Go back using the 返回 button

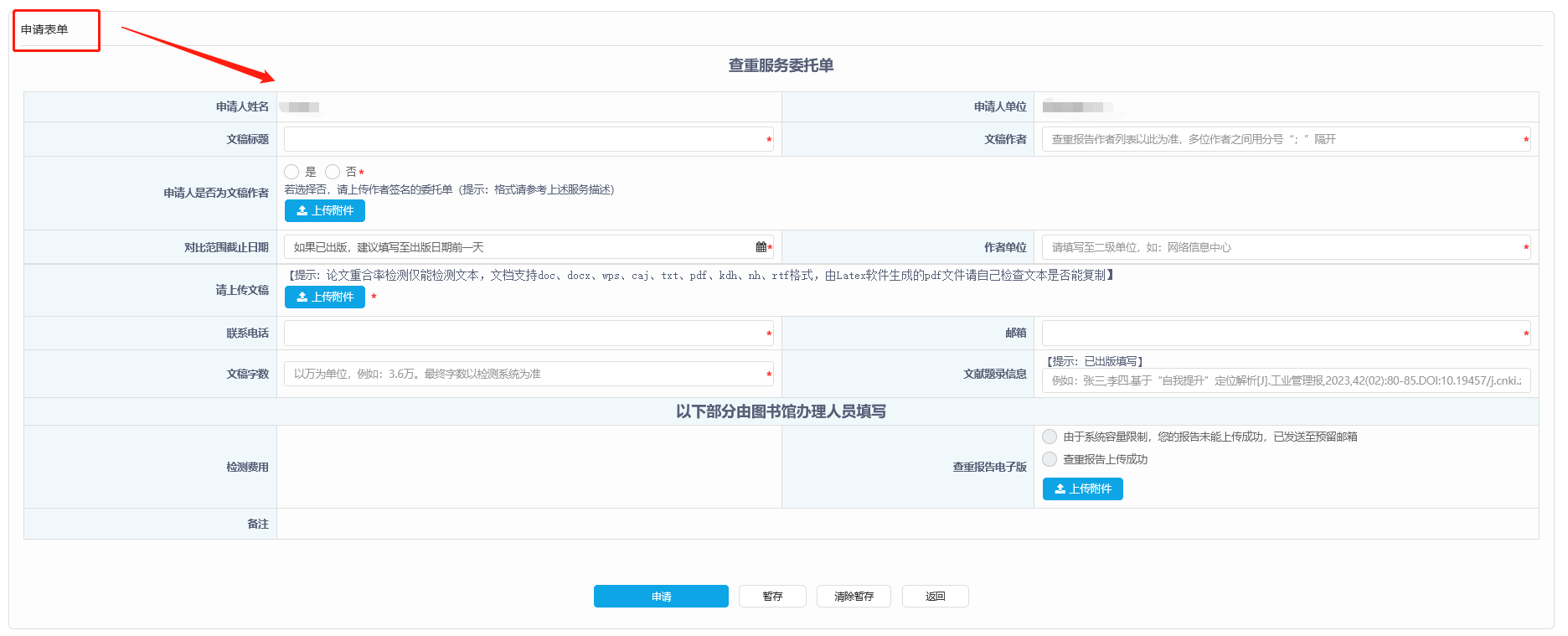tap(935, 597)
